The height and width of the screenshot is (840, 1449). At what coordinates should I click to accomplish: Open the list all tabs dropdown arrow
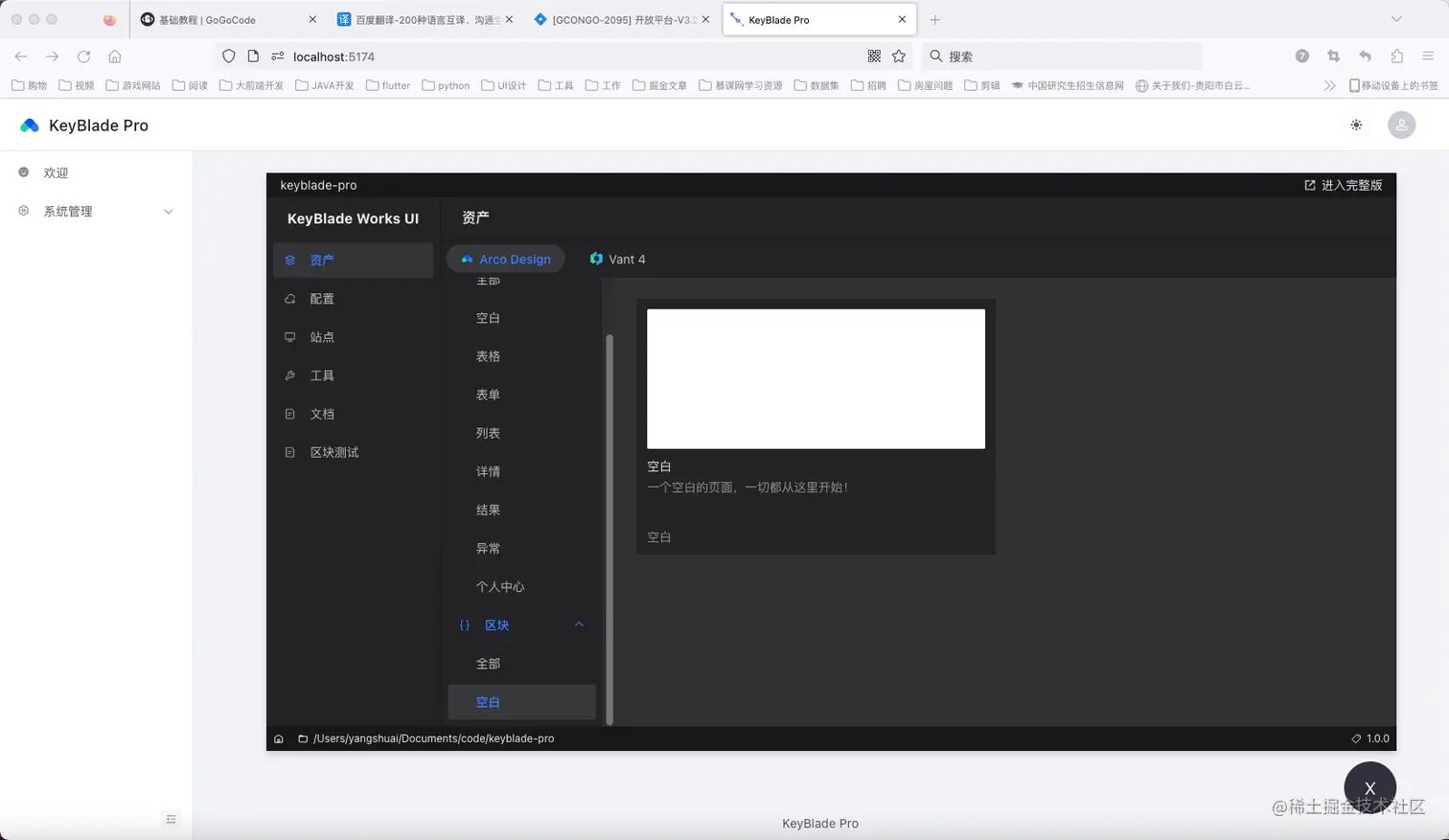coord(1396,19)
